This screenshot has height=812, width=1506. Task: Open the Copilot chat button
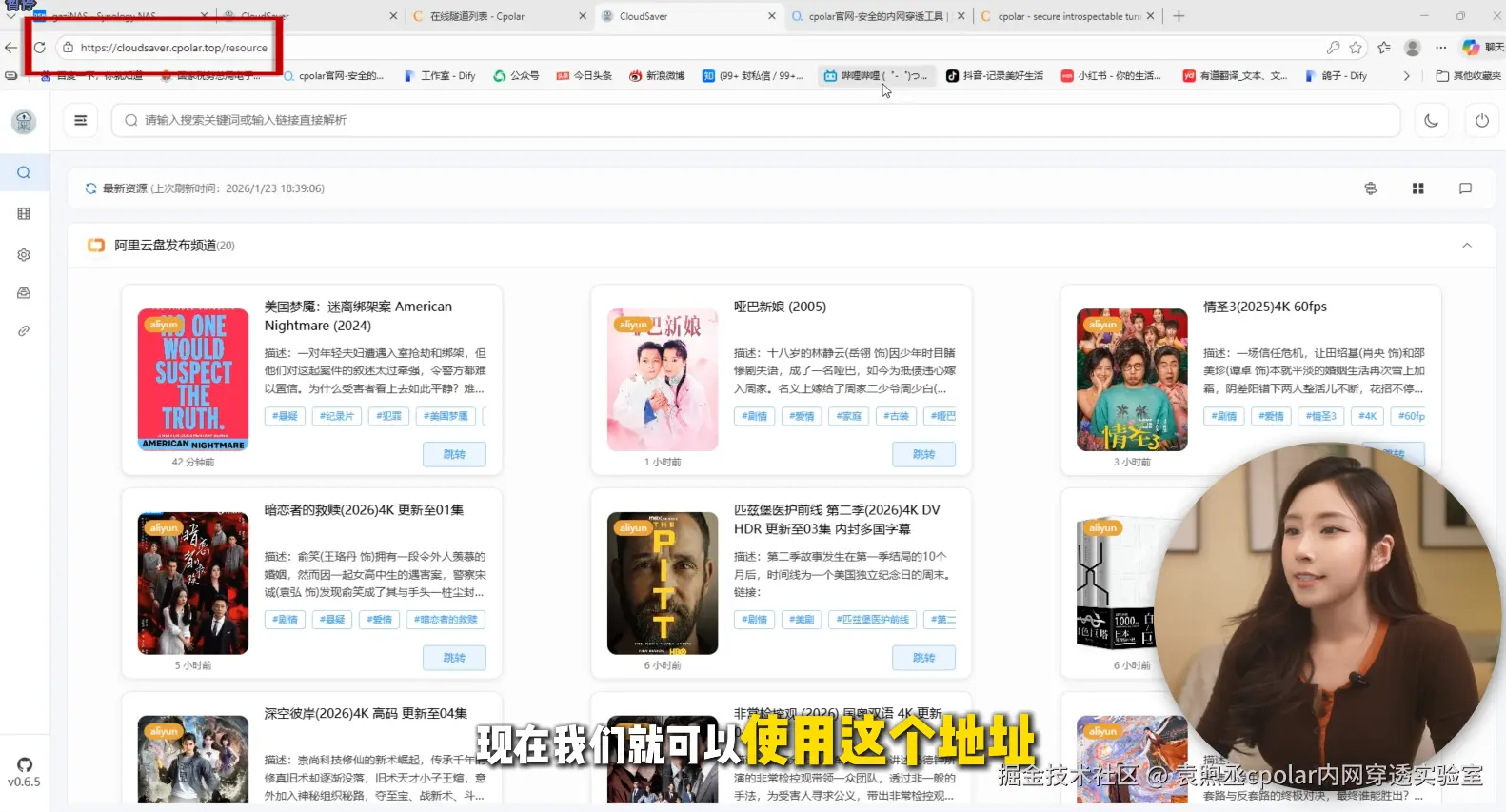coord(1483,48)
